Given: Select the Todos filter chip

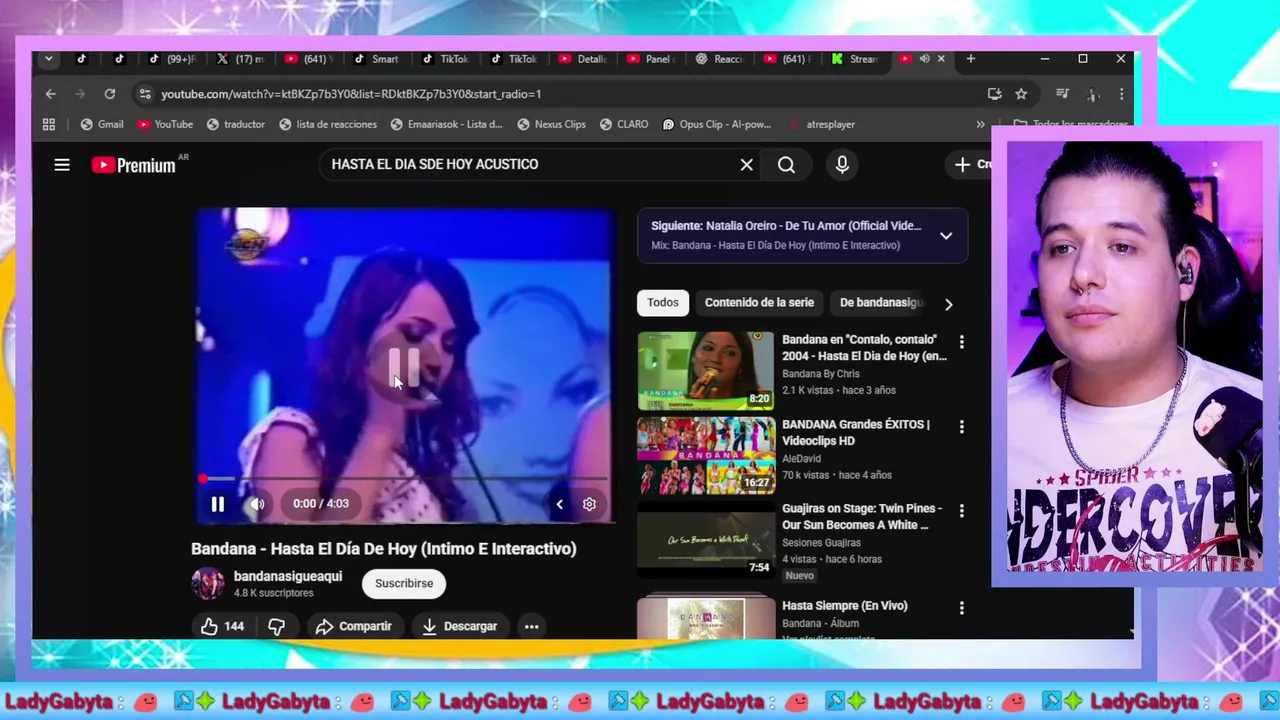Looking at the screenshot, I should click(x=662, y=303).
